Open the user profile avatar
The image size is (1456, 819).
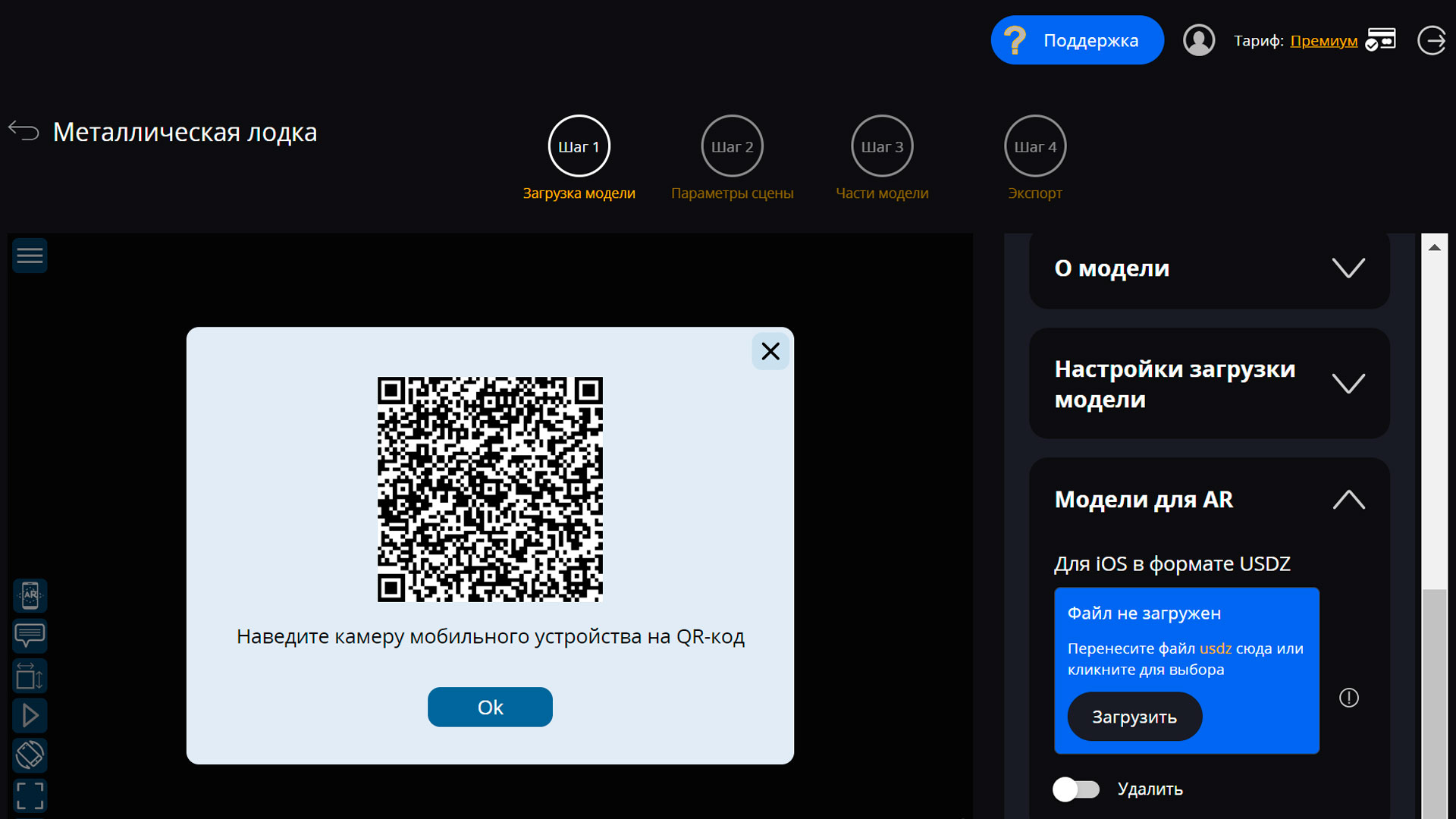pos(1198,40)
